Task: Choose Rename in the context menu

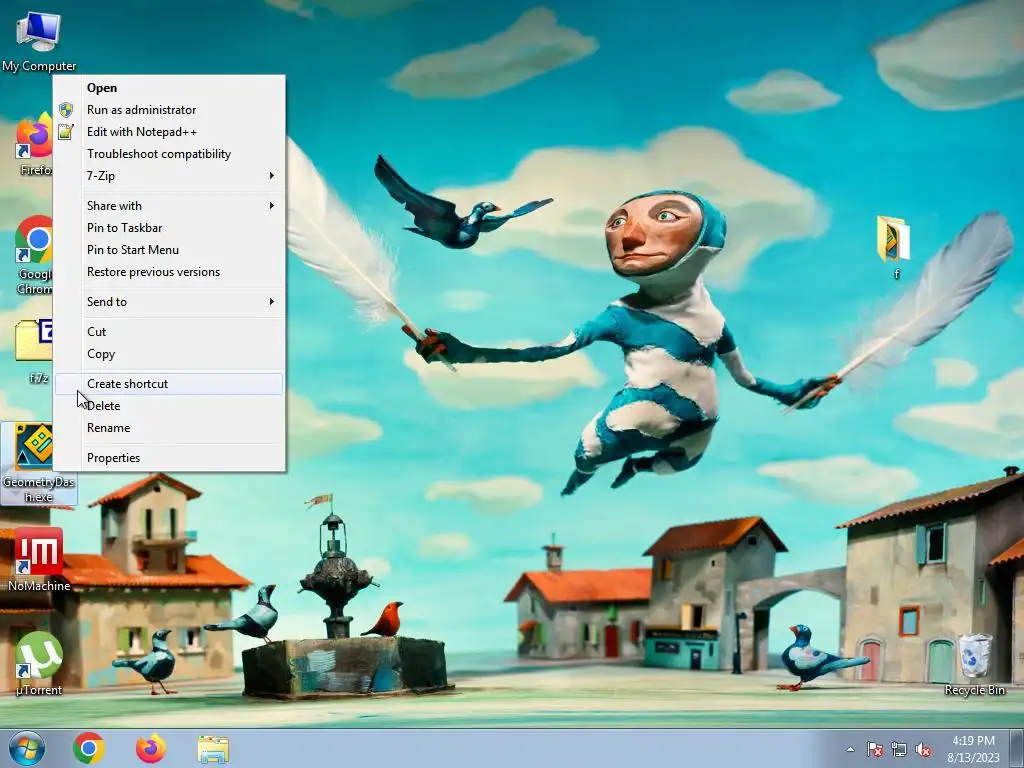Action: [169, 428]
